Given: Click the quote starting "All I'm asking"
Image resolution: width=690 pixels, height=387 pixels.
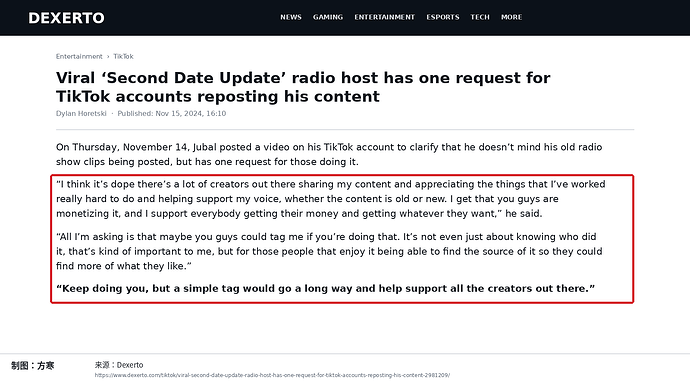Looking at the screenshot, I should coord(329,251).
